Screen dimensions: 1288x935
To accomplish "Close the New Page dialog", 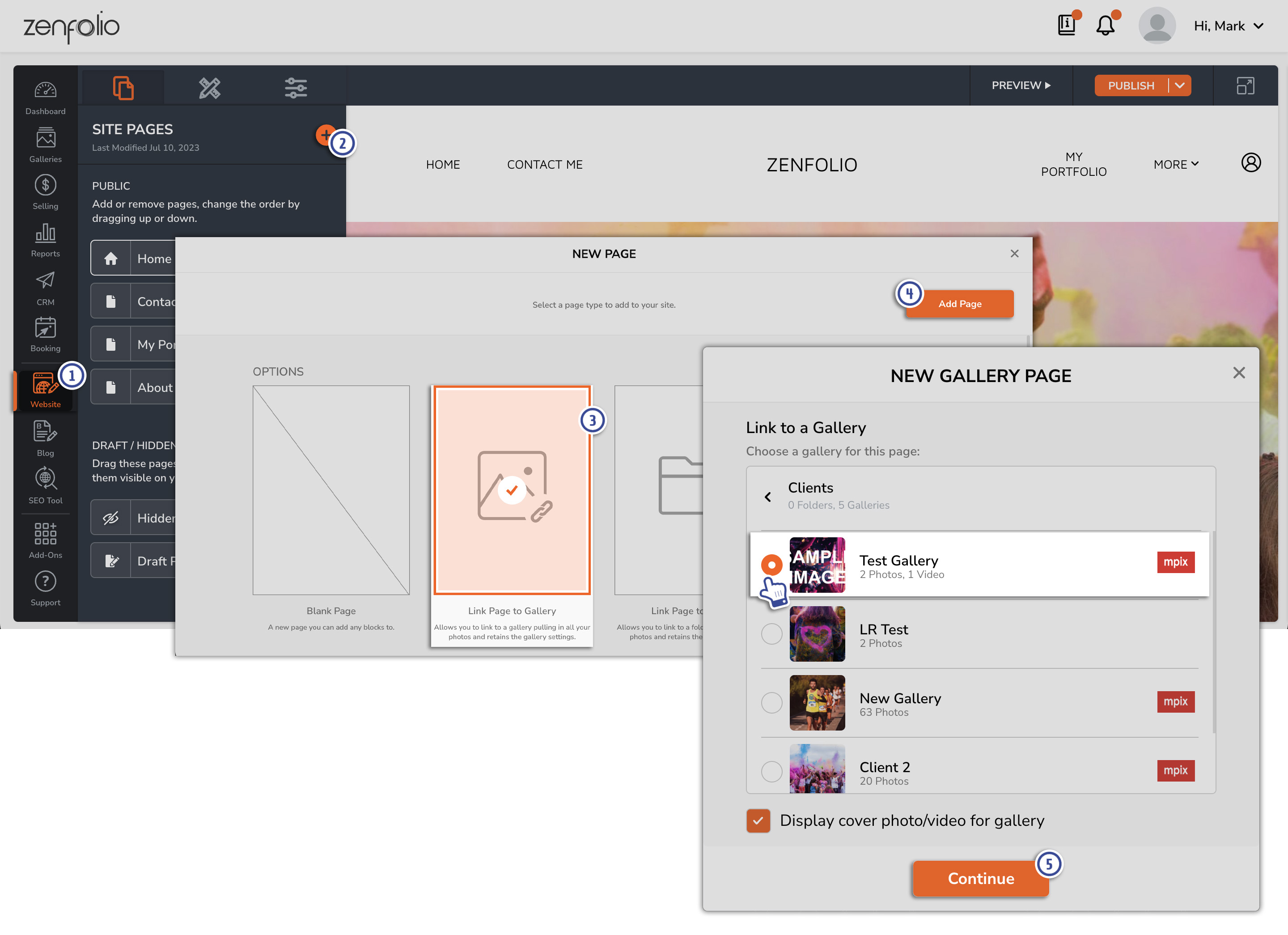I will 1014,253.
